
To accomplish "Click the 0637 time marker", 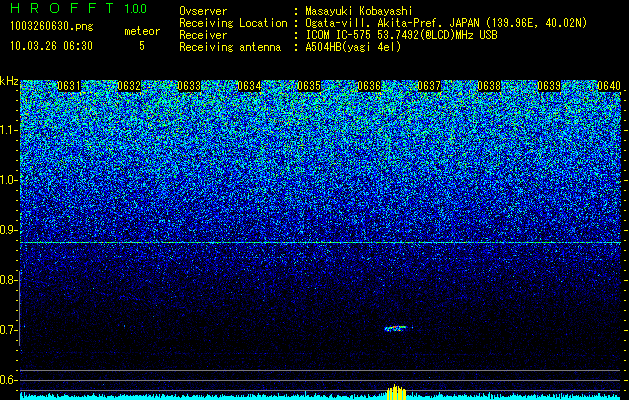I will (x=429, y=86).
